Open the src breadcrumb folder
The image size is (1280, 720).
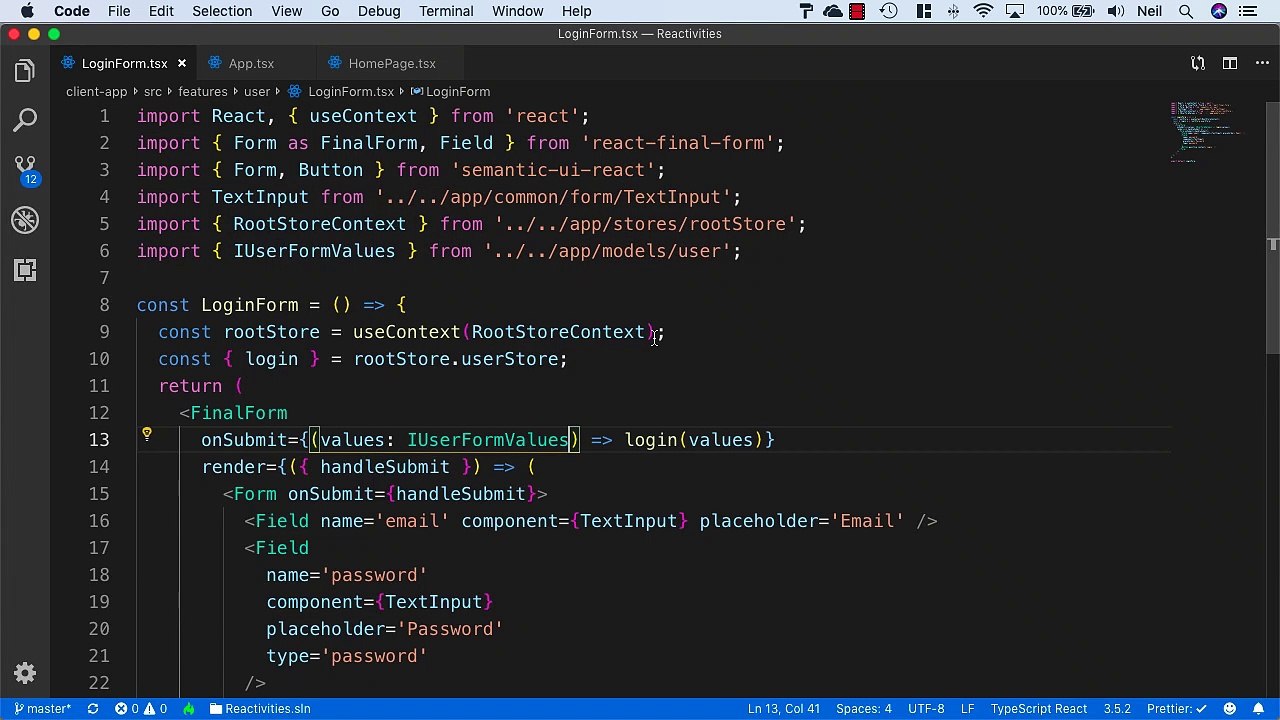(152, 92)
